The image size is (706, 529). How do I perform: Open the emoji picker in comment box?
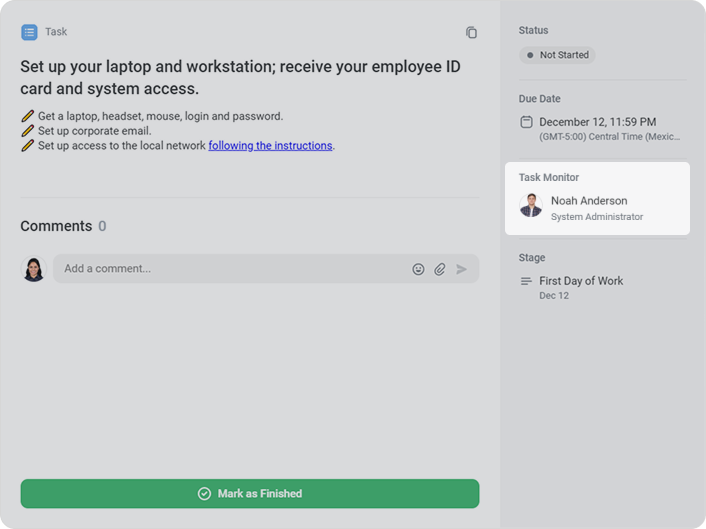coord(418,269)
